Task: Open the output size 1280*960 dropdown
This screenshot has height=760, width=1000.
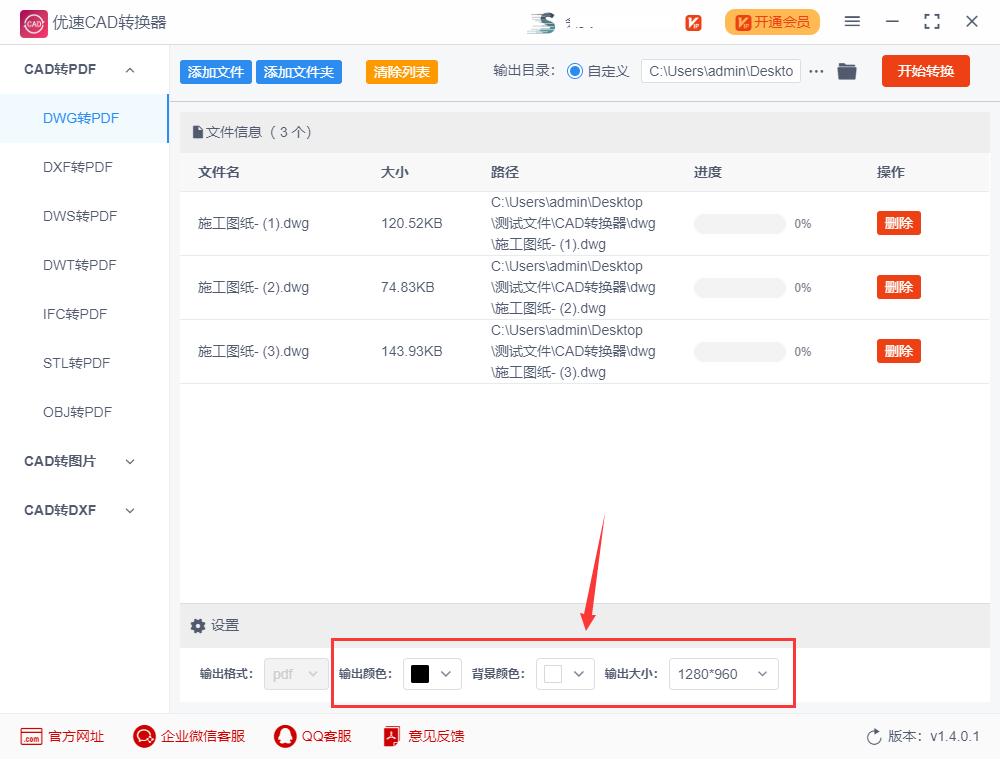Action: [723, 674]
